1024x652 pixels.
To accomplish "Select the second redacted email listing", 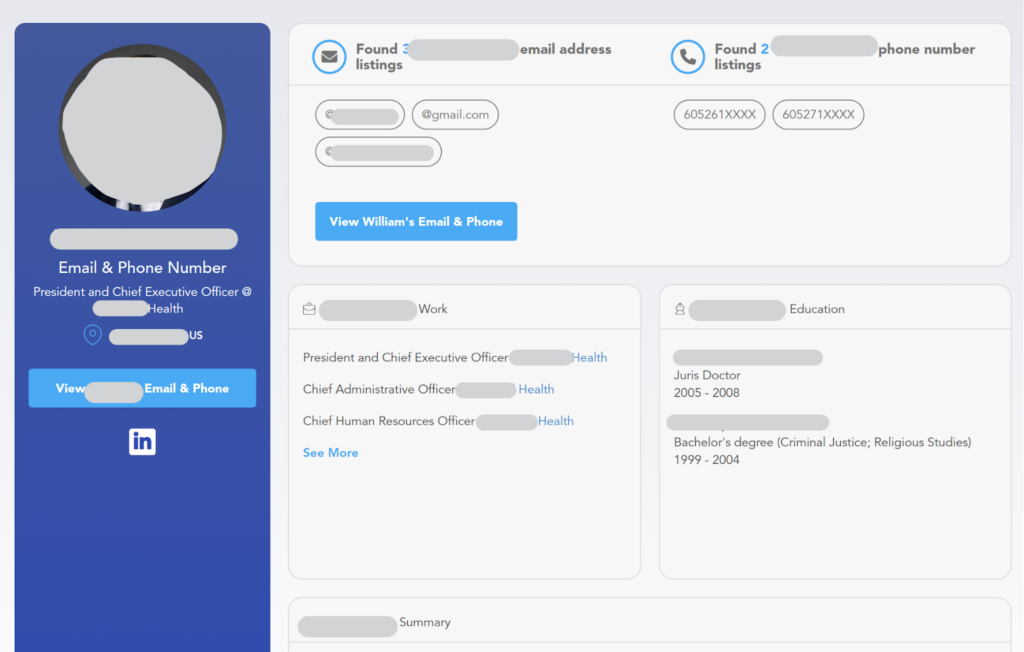I will pos(378,151).
